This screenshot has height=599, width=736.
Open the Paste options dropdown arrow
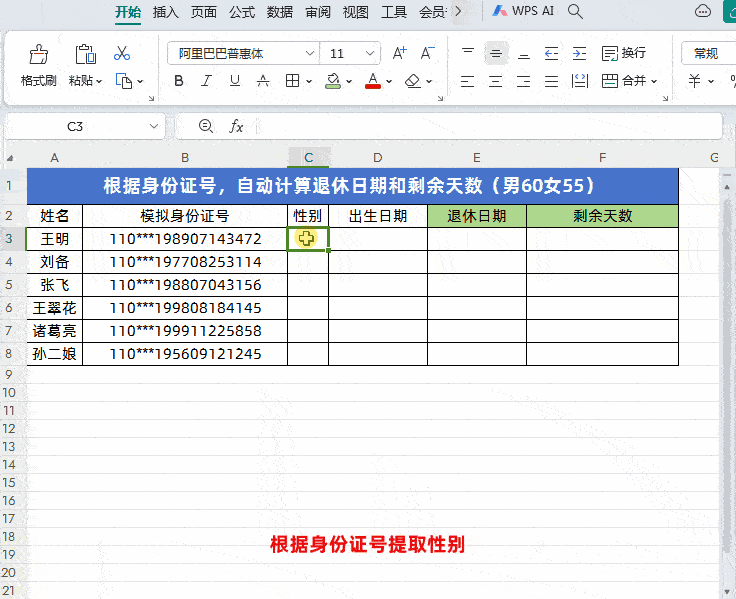tap(99, 81)
